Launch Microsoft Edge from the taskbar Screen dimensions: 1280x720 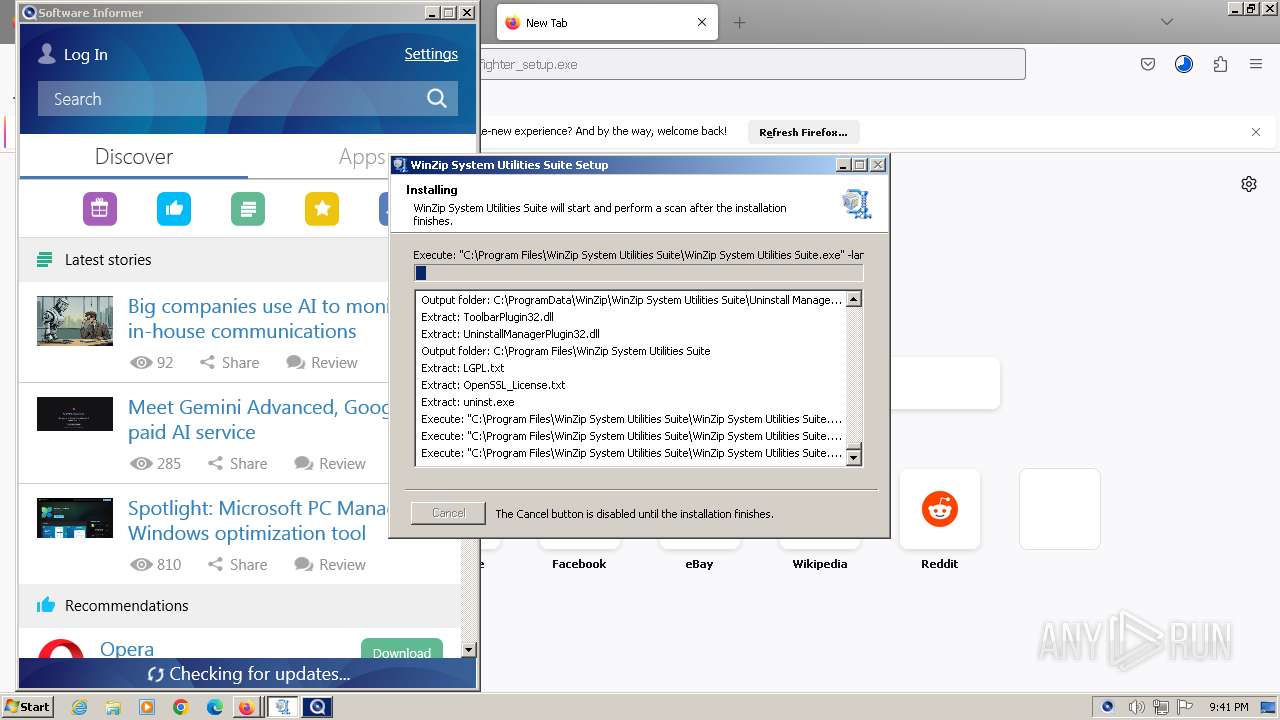[x=214, y=707]
